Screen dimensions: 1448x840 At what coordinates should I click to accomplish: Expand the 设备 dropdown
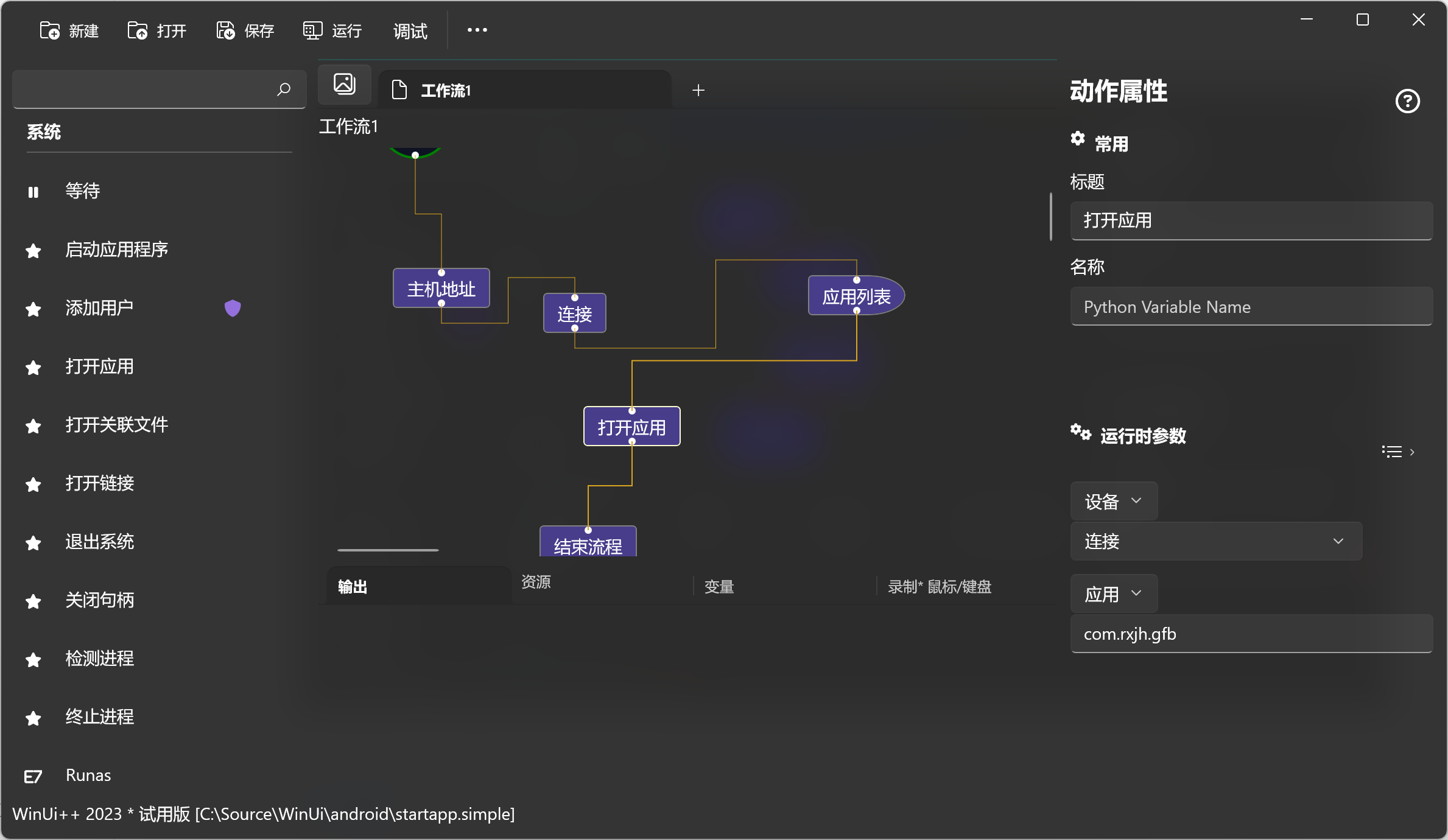click(1113, 501)
